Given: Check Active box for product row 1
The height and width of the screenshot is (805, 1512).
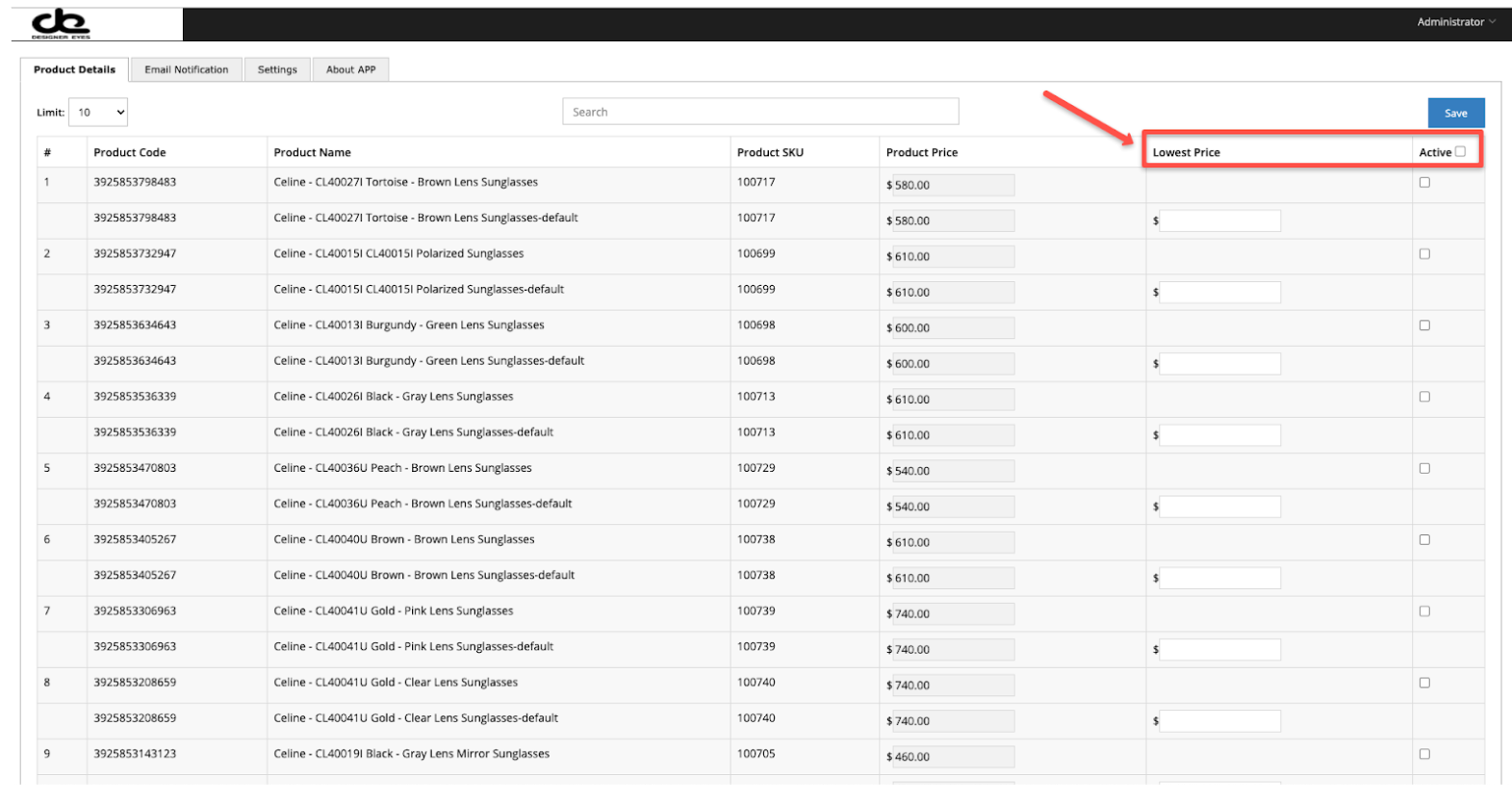Looking at the screenshot, I should [x=1424, y=183].
